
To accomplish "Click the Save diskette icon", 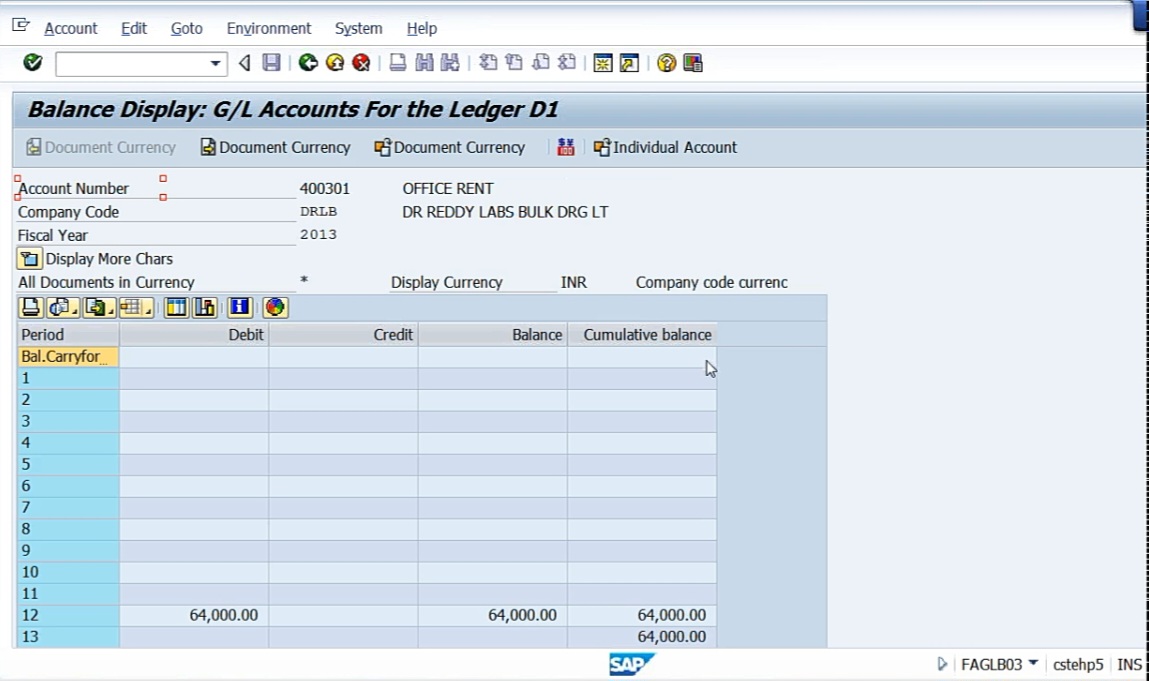I will pos(271,63).
